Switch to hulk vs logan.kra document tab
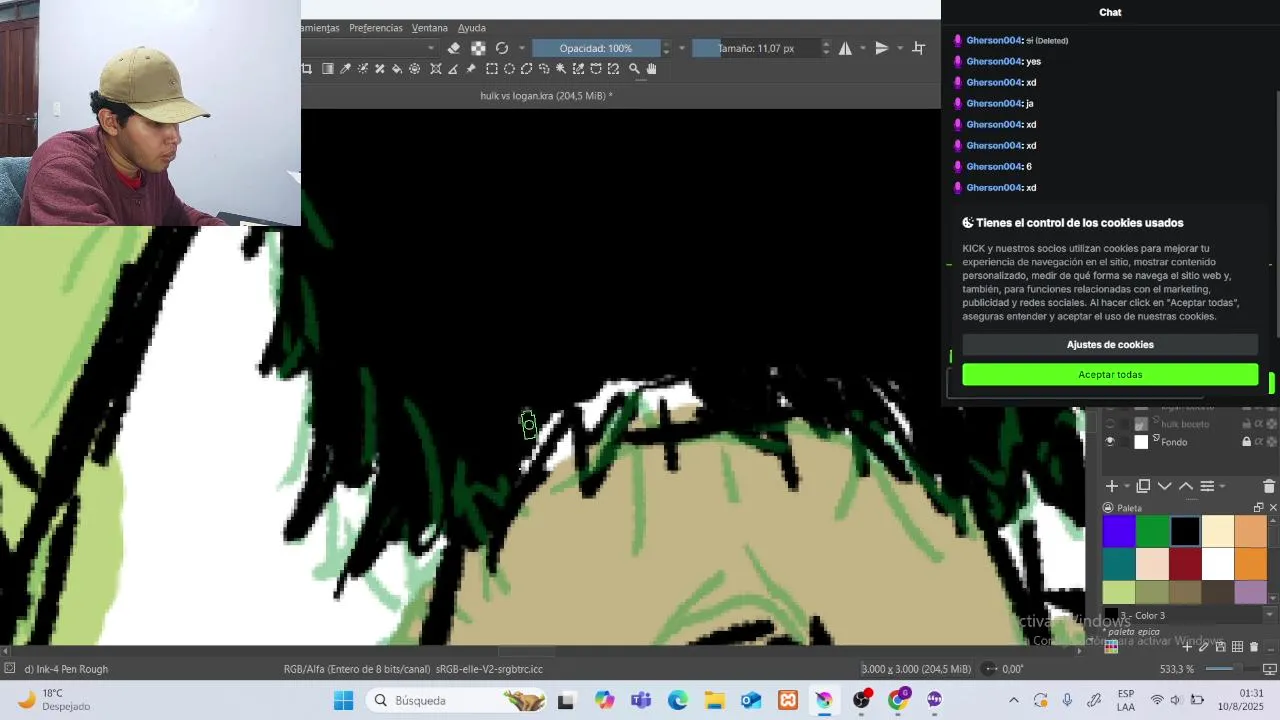The image size is (1280, 720). coord(546,96)
